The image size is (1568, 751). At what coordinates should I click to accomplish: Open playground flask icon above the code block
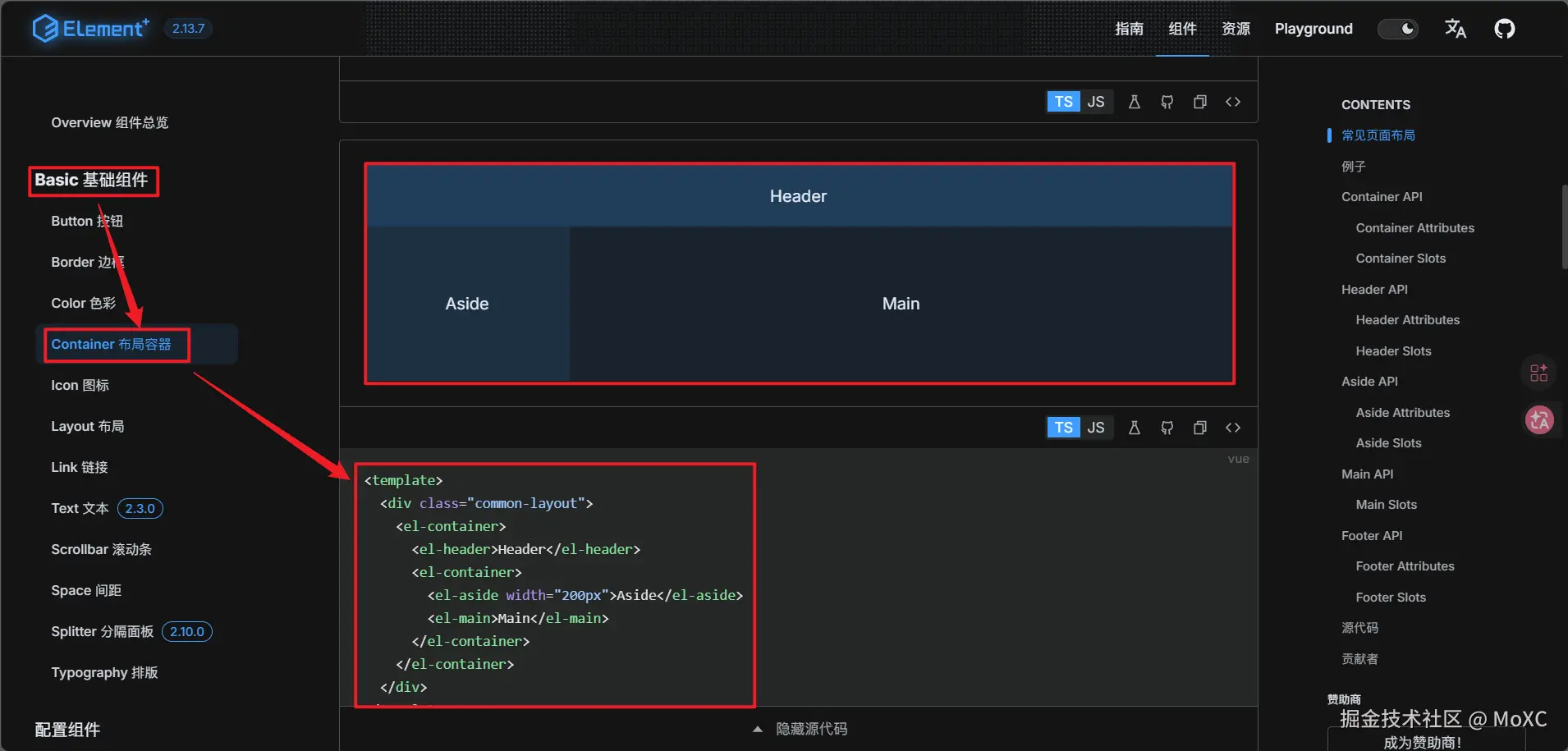tap(1135, 428)
